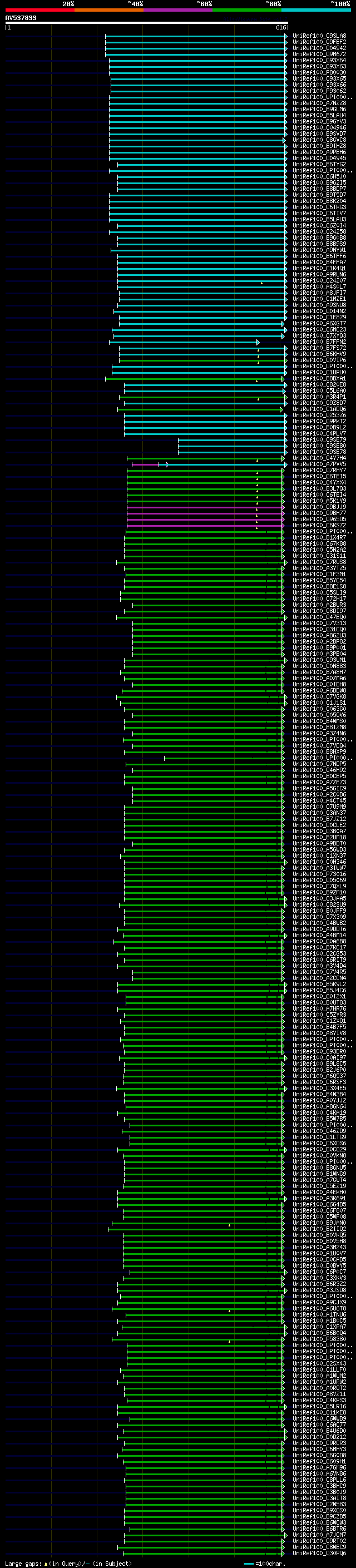Open the UniRef100_P80030 hit label

click(x=319, y=72)
